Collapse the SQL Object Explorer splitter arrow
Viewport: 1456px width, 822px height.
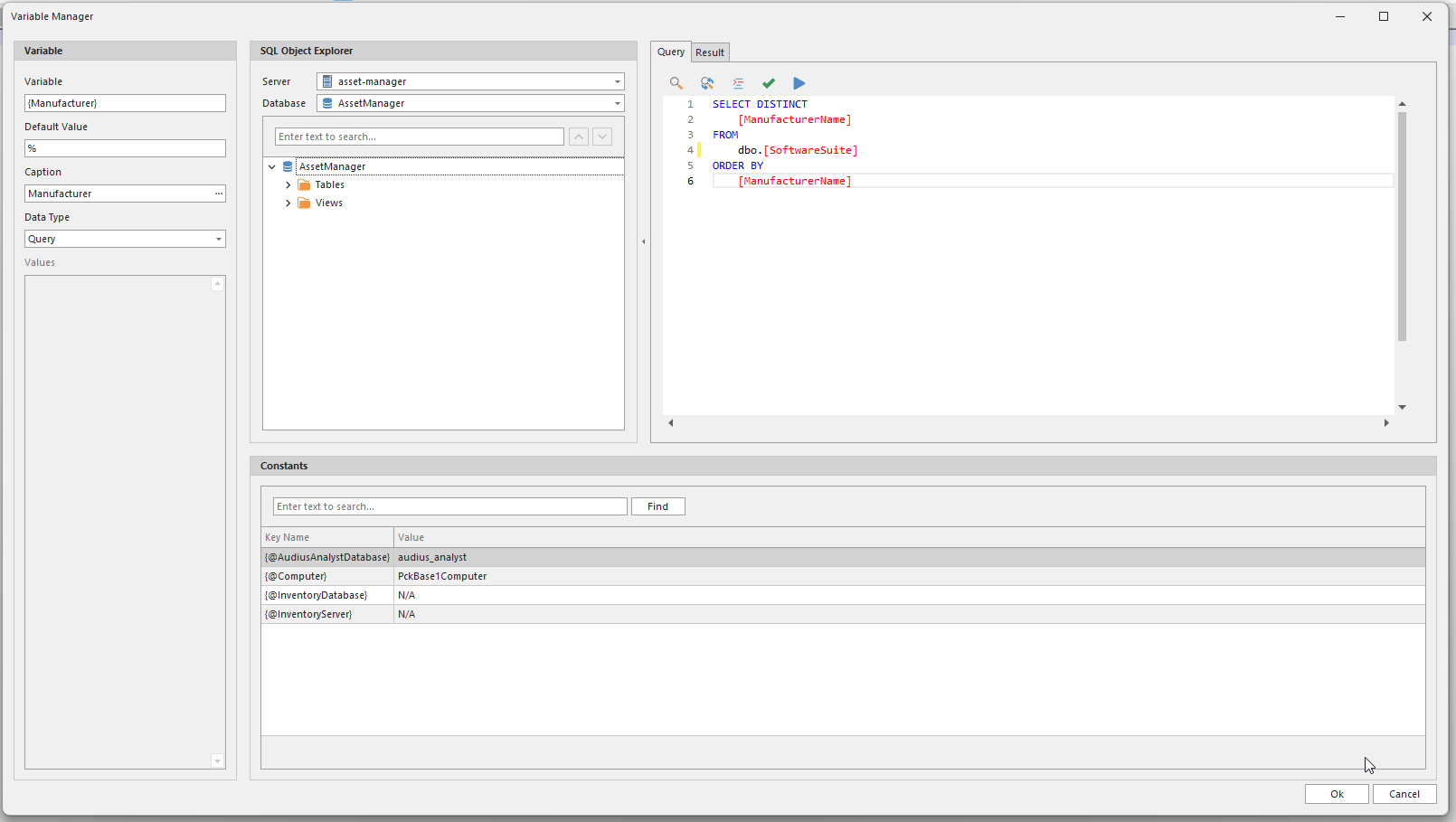click(644, 241)
